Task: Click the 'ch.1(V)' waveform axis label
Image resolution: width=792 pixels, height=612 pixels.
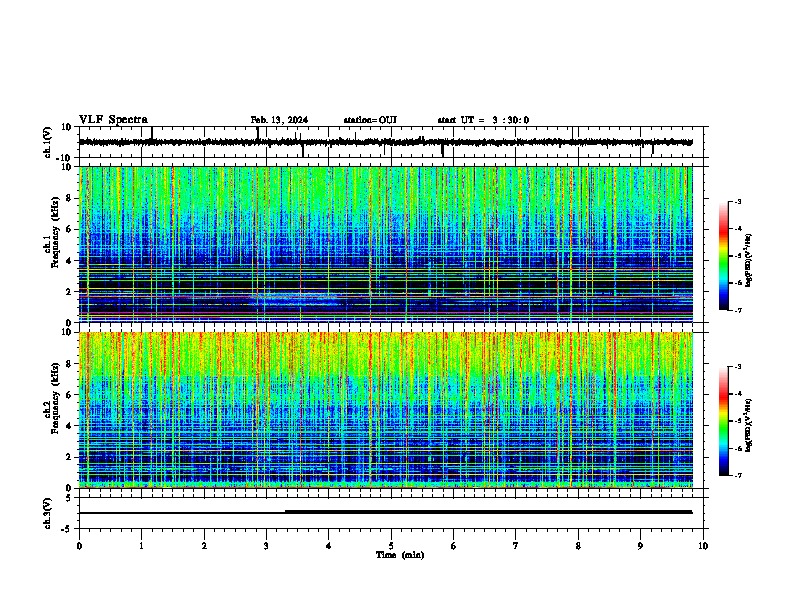Action: click(x=47, y=142)
